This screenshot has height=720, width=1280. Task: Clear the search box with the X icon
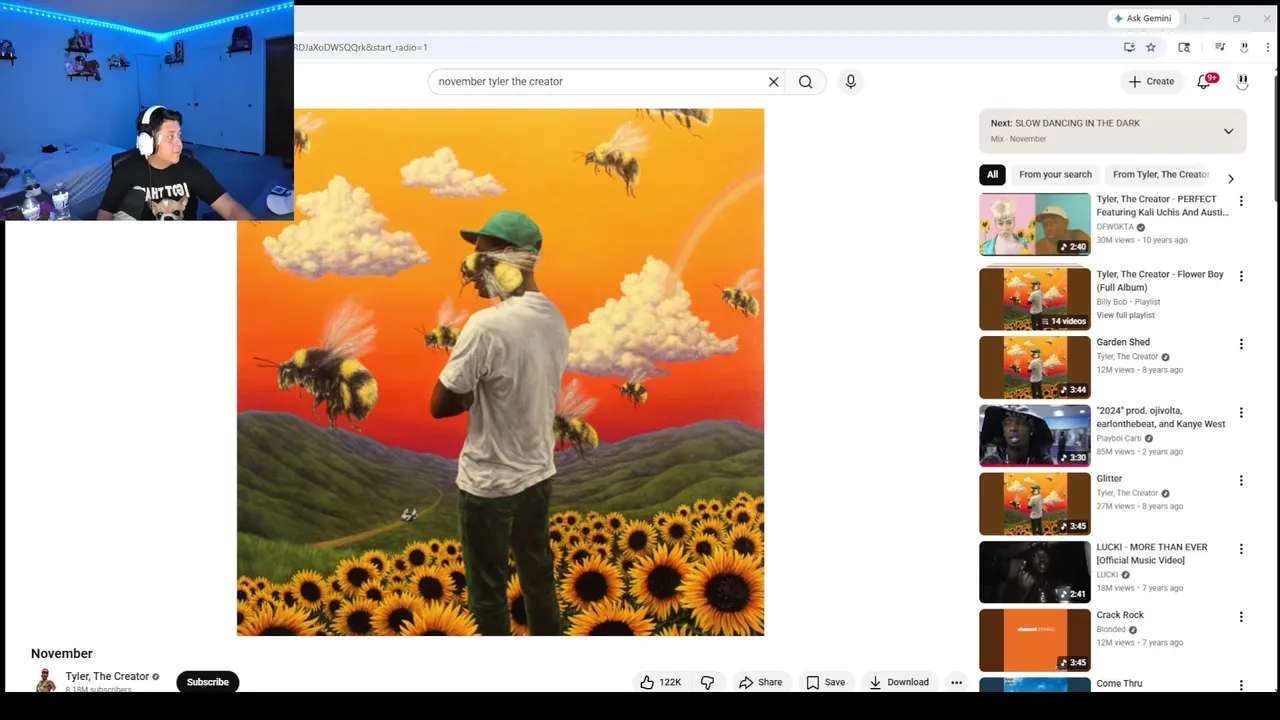tap(773, 82)
